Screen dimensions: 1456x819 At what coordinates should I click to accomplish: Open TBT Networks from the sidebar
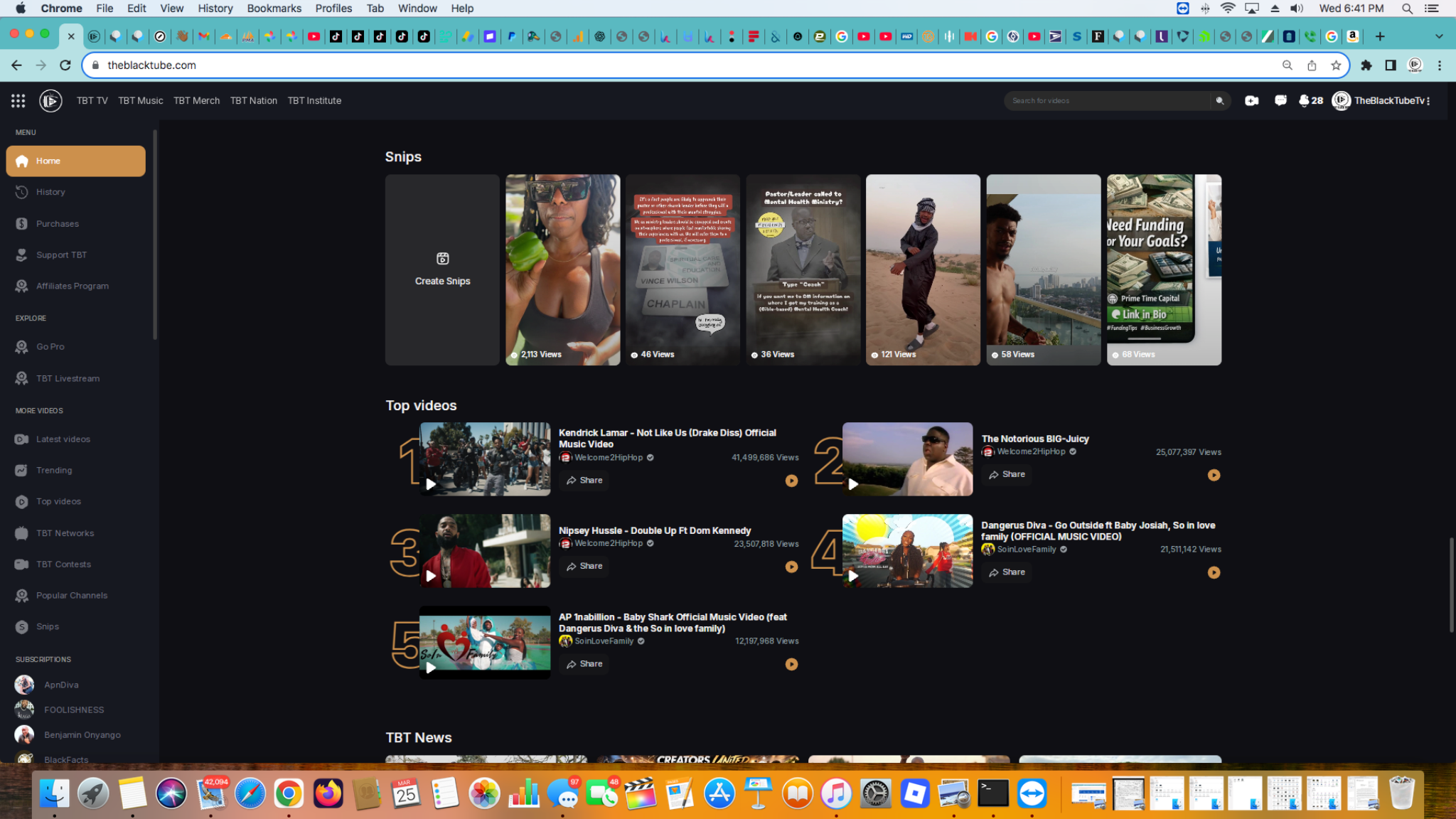tap(22, 532)
